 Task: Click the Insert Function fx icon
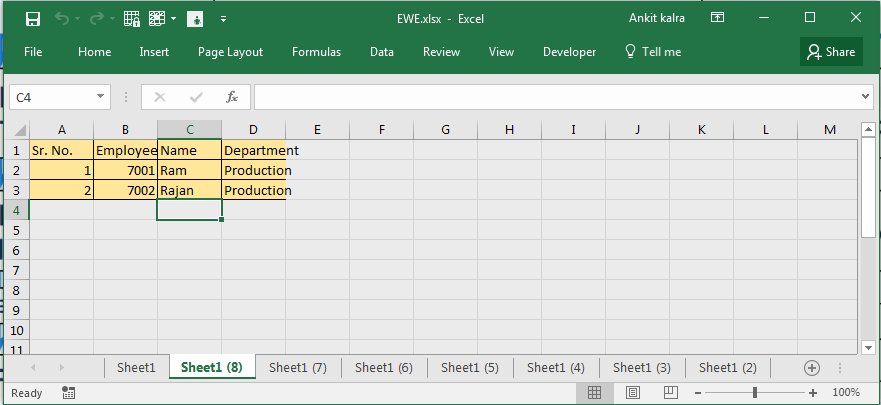pos(232,97)
